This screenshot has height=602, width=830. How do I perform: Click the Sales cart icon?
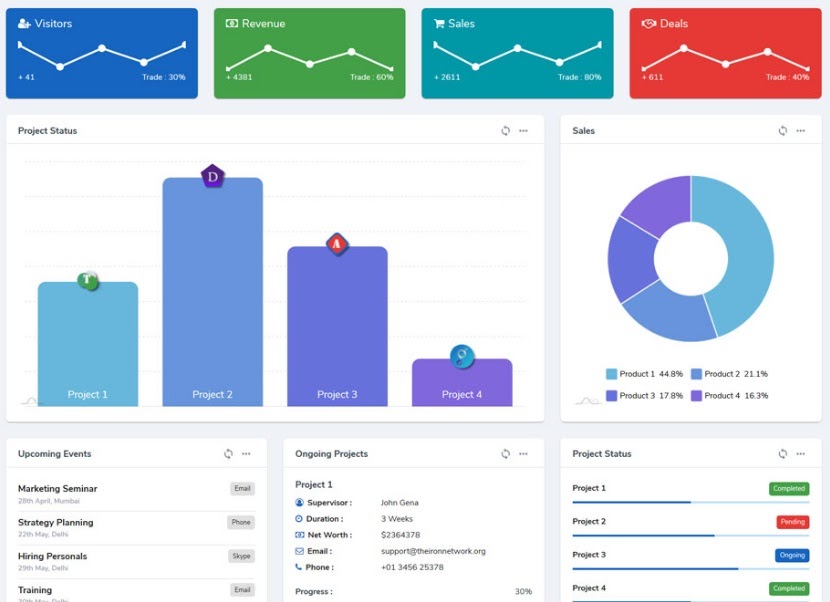439,23
